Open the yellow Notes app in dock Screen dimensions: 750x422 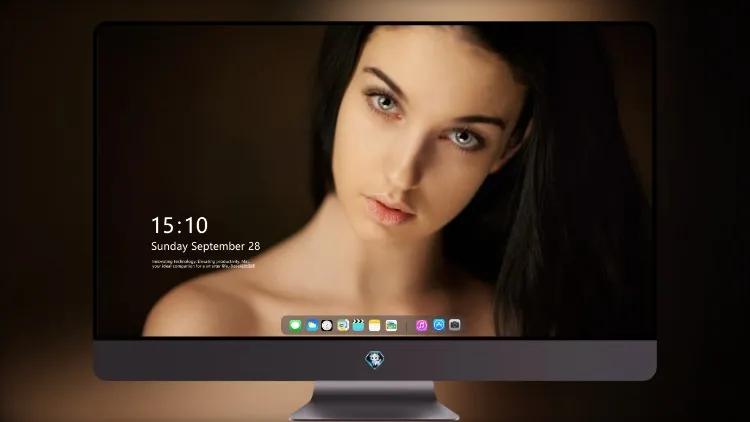pyautogui.click(x=375, y=325)
